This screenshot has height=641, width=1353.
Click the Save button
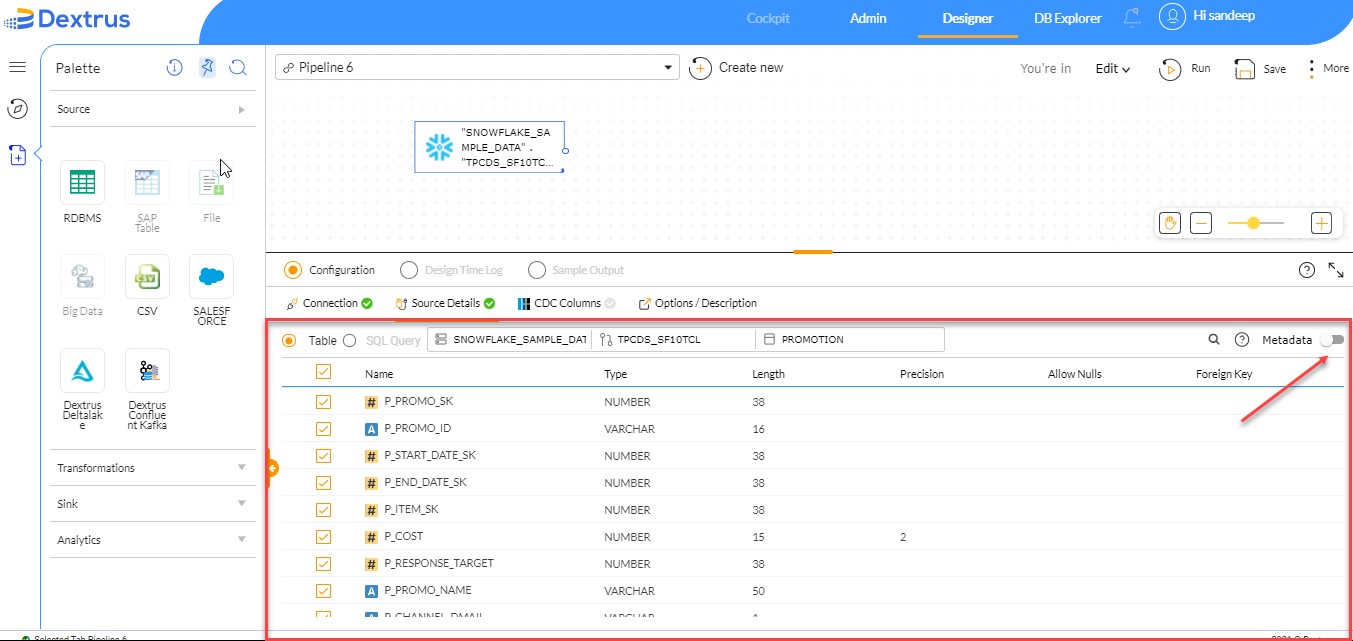coord(1260,69)
